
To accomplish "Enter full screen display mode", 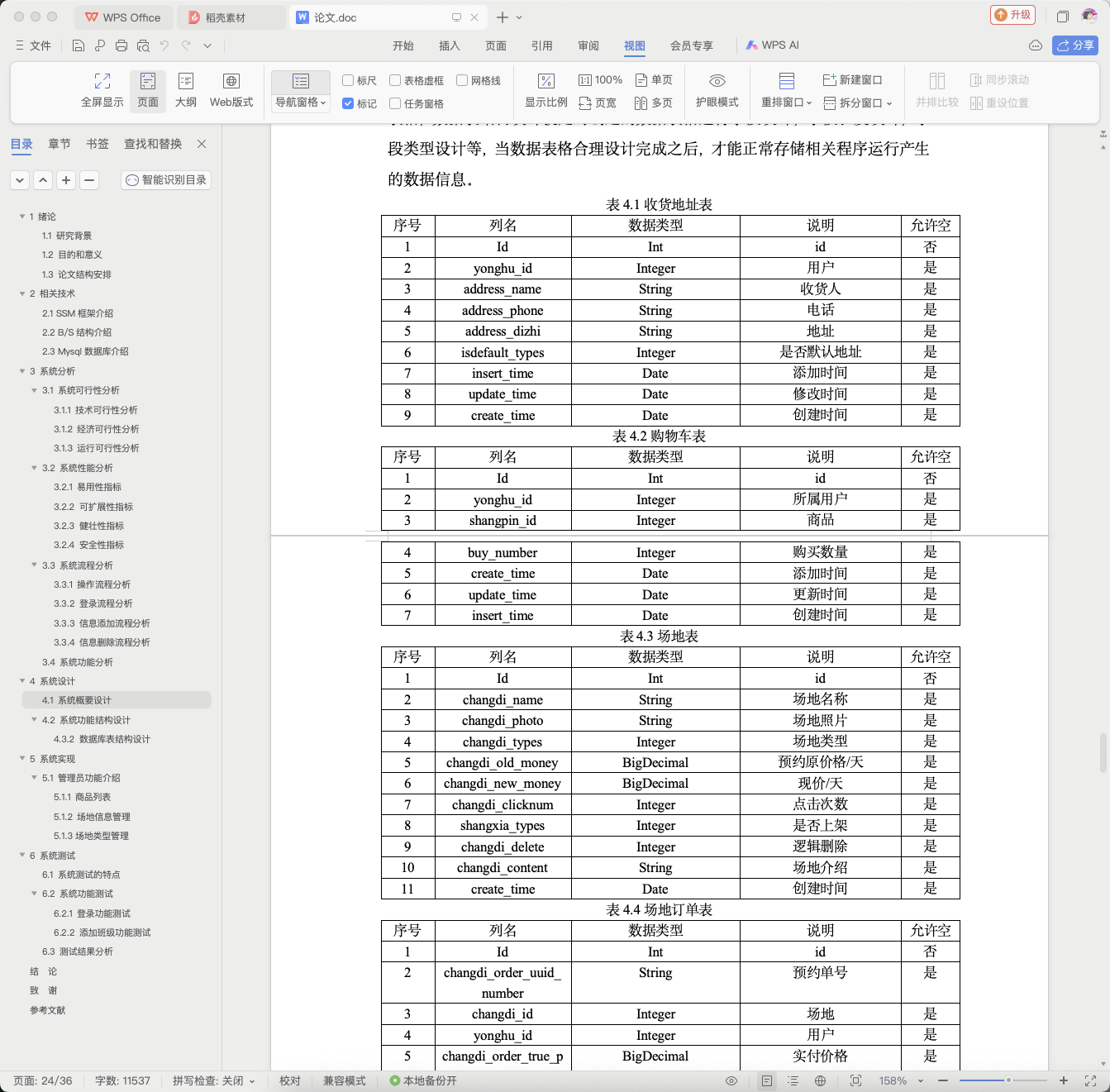I will click(x=102, y=90).
